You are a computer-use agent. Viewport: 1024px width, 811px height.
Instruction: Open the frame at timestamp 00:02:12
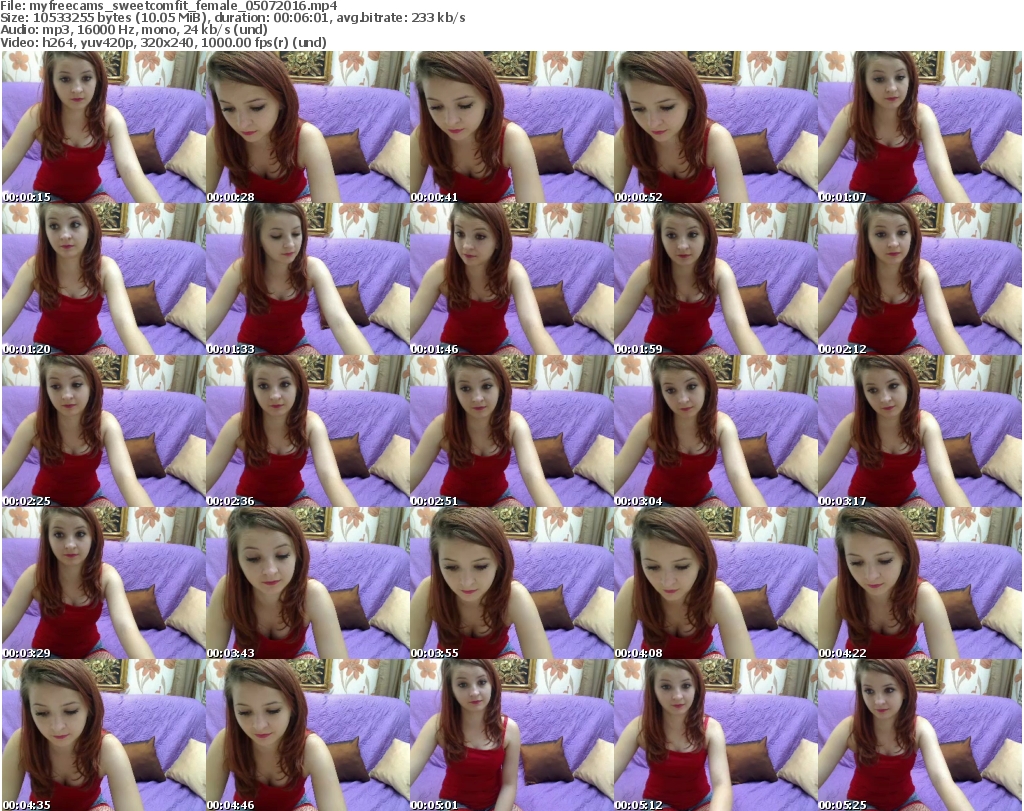[x=920, y=279]
